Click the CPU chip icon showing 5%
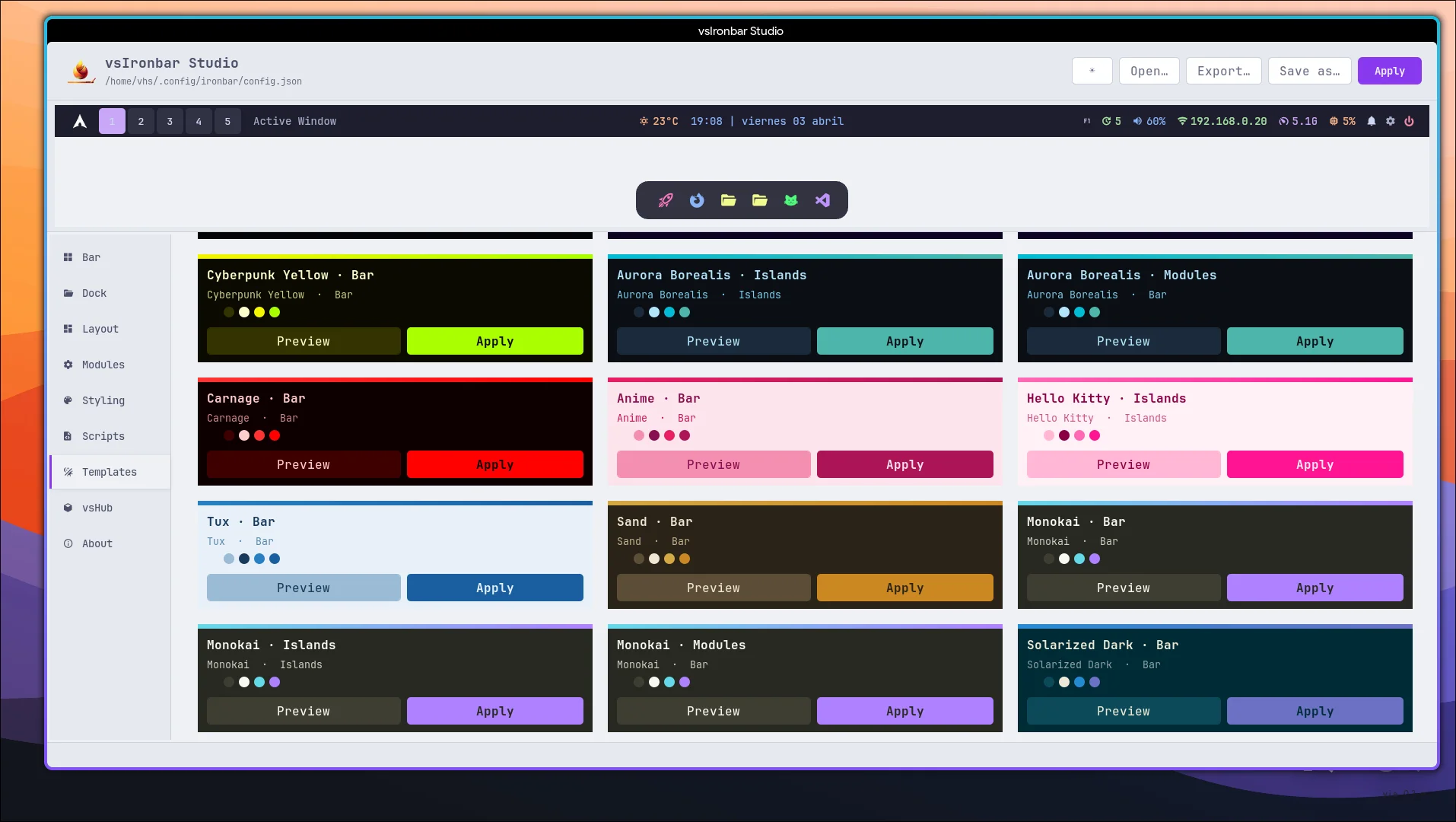1456x822 pixels. click(x=1334, y=121)
